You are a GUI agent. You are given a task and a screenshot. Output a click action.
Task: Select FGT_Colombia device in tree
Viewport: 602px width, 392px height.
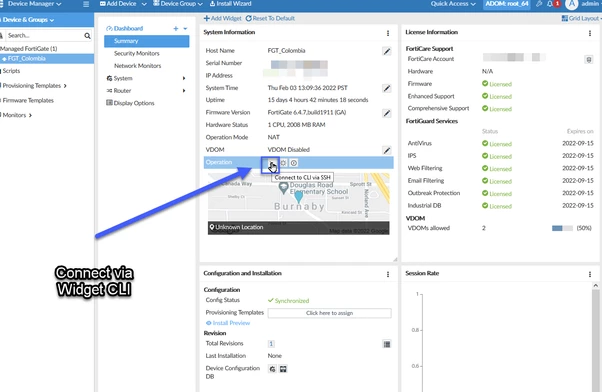point(47,59)
